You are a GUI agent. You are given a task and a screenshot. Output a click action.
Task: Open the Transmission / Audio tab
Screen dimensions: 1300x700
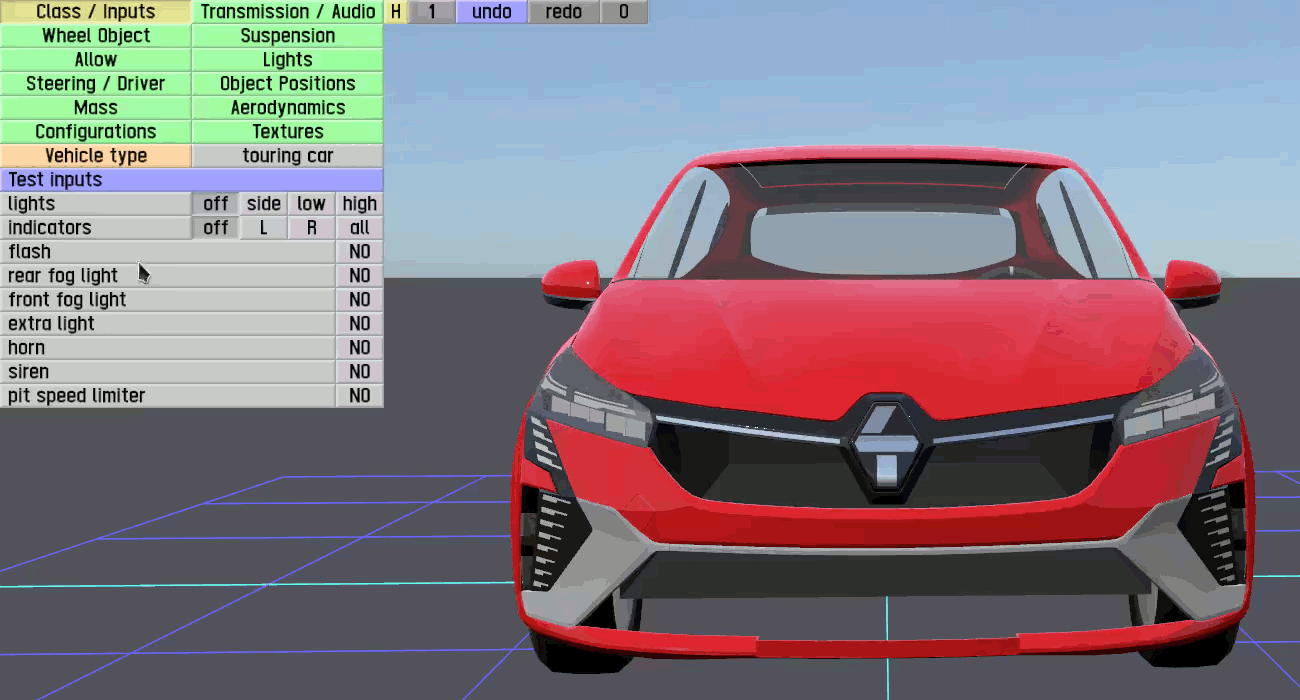[288, 12]
